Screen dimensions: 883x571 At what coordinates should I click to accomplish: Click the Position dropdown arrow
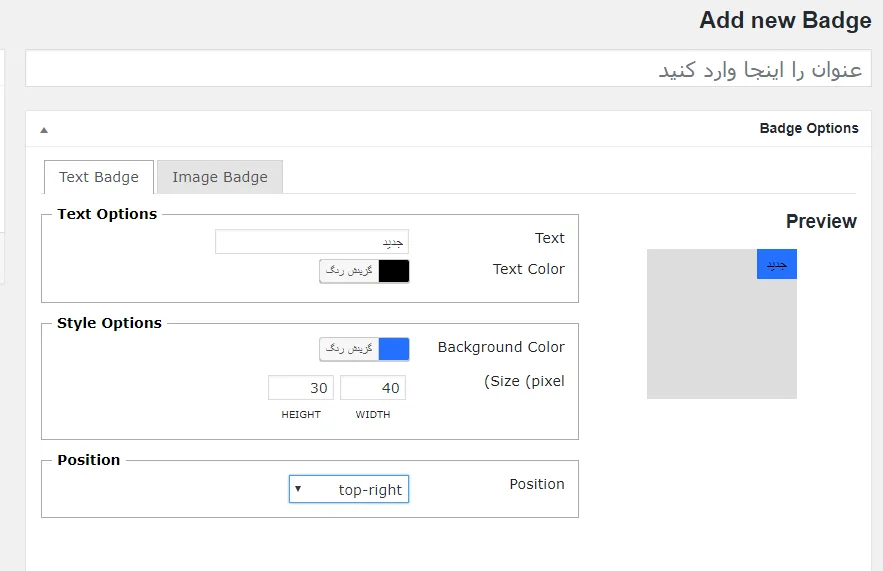click(298, 489)
